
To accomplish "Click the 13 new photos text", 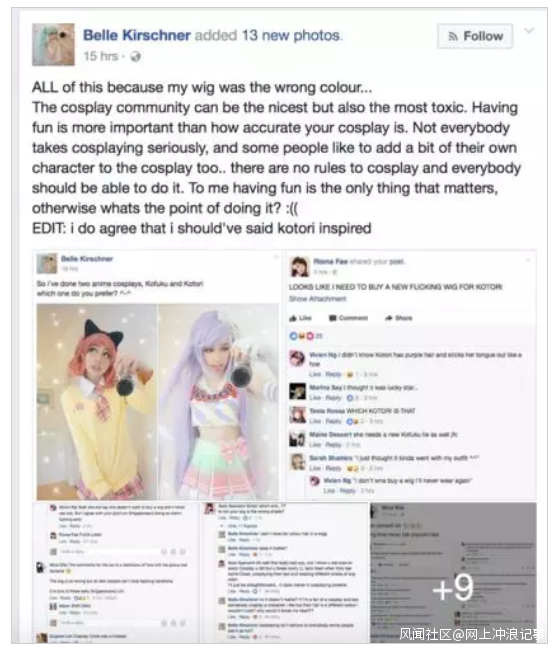I will (292, 35).
